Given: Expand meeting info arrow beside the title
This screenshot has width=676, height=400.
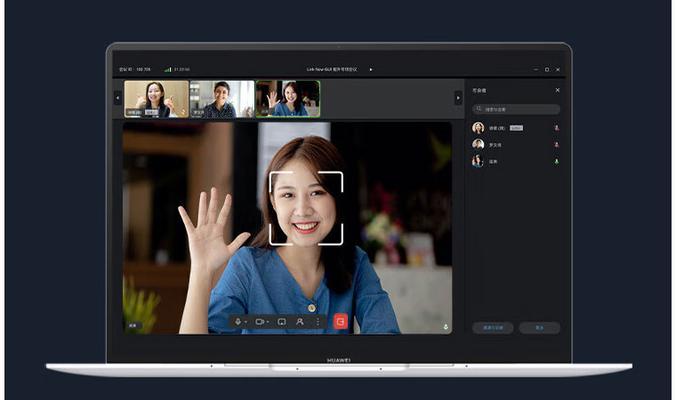Looking at the screenshot, I should coord(371,69).
